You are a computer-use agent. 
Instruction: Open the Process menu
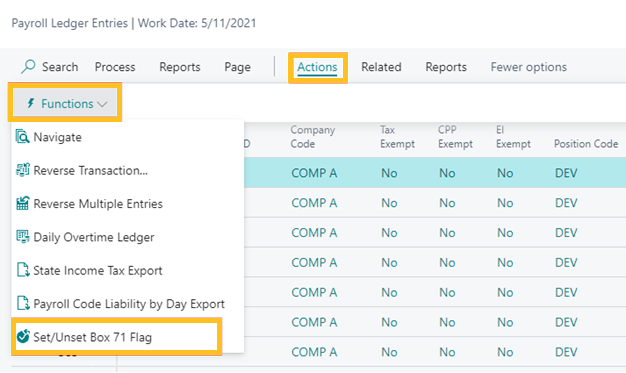pyautogui.click(x=115, y=67)
